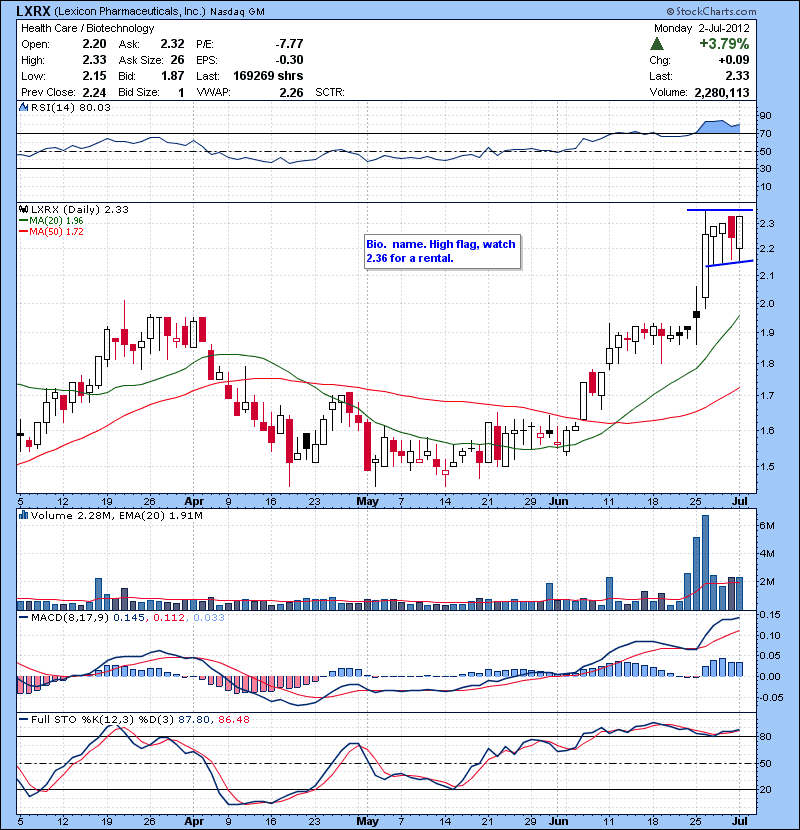The height and width of the screenshot is (830, 800).
Task: Select the LXRX ticker symbol in the title
Action: (33, 11)
